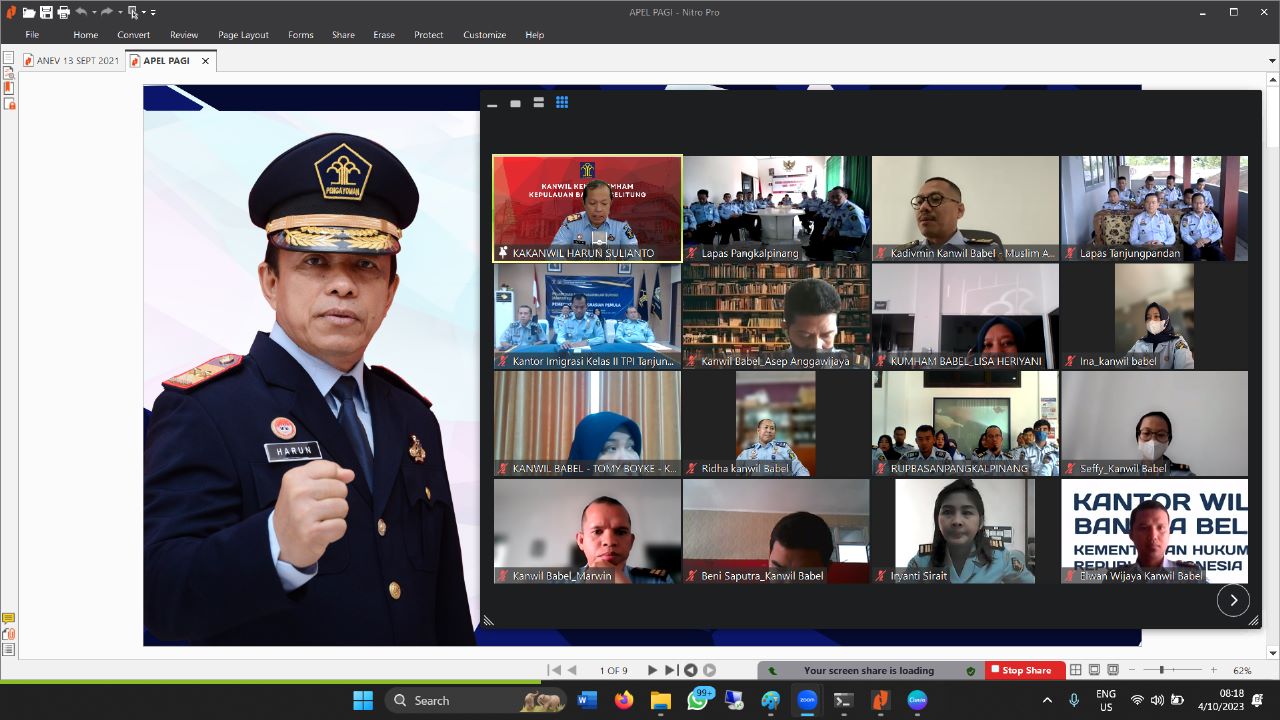Switch Zoom to speaker strip view

[538, 102]
